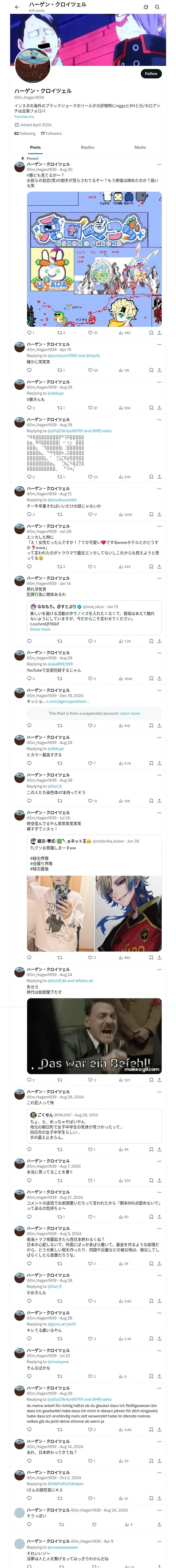Screen dimensions: 176x1568
Task: Like the pinned Aug 30 post
Action: (92, 333)
